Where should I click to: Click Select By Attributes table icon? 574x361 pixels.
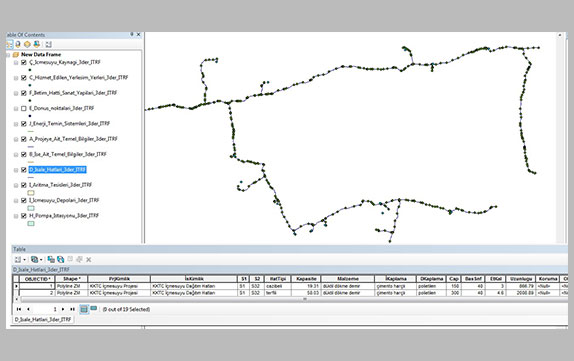click(51, 260)
